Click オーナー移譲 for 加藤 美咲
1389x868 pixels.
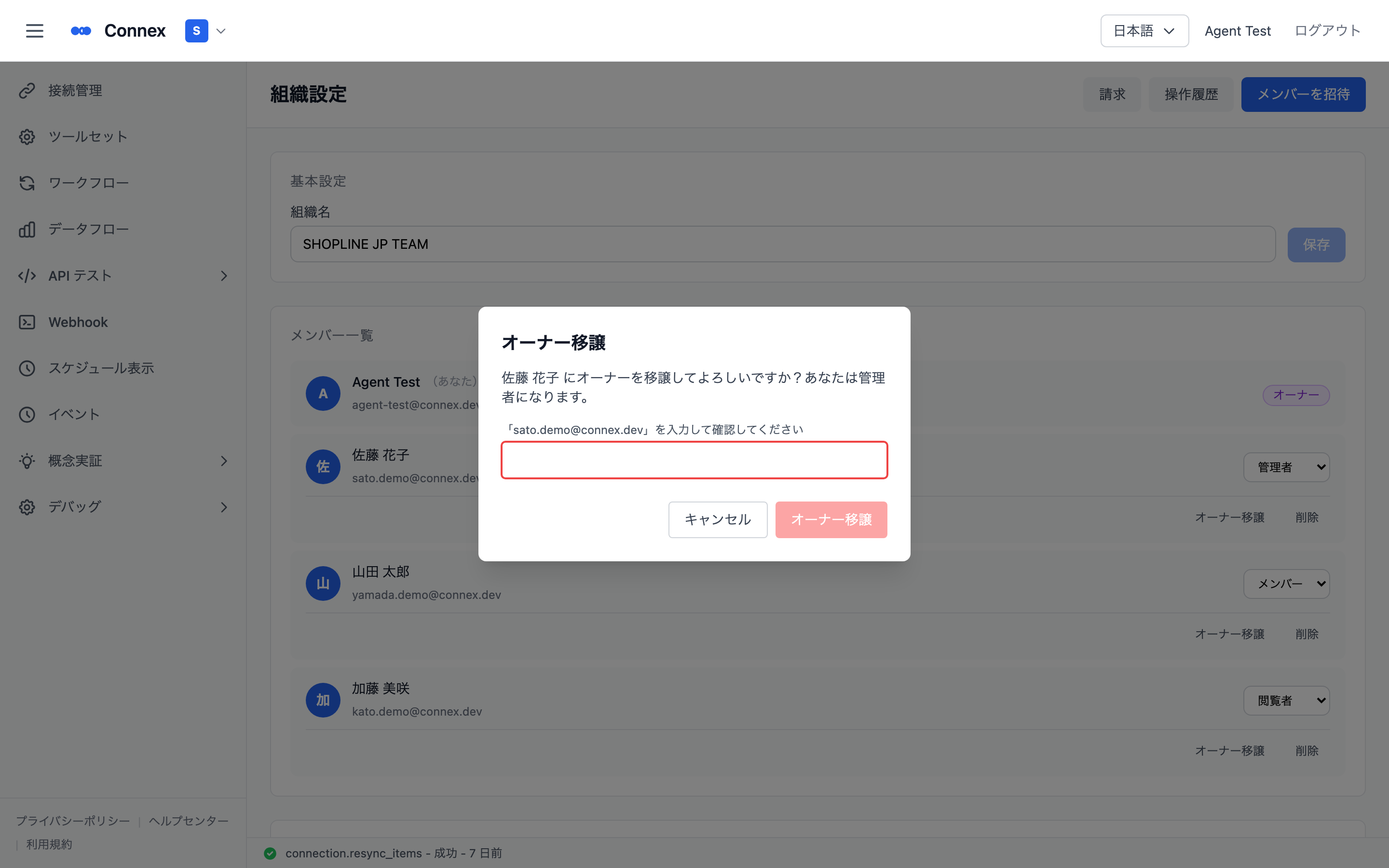[1229, 751]
